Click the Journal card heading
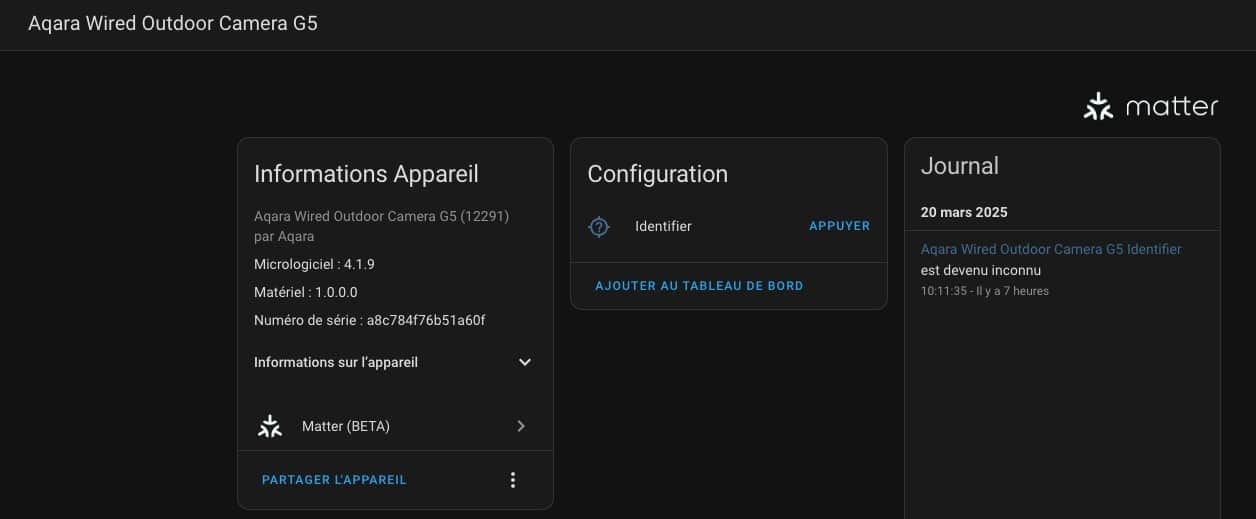1256x519 pixels. coord(960,166)
